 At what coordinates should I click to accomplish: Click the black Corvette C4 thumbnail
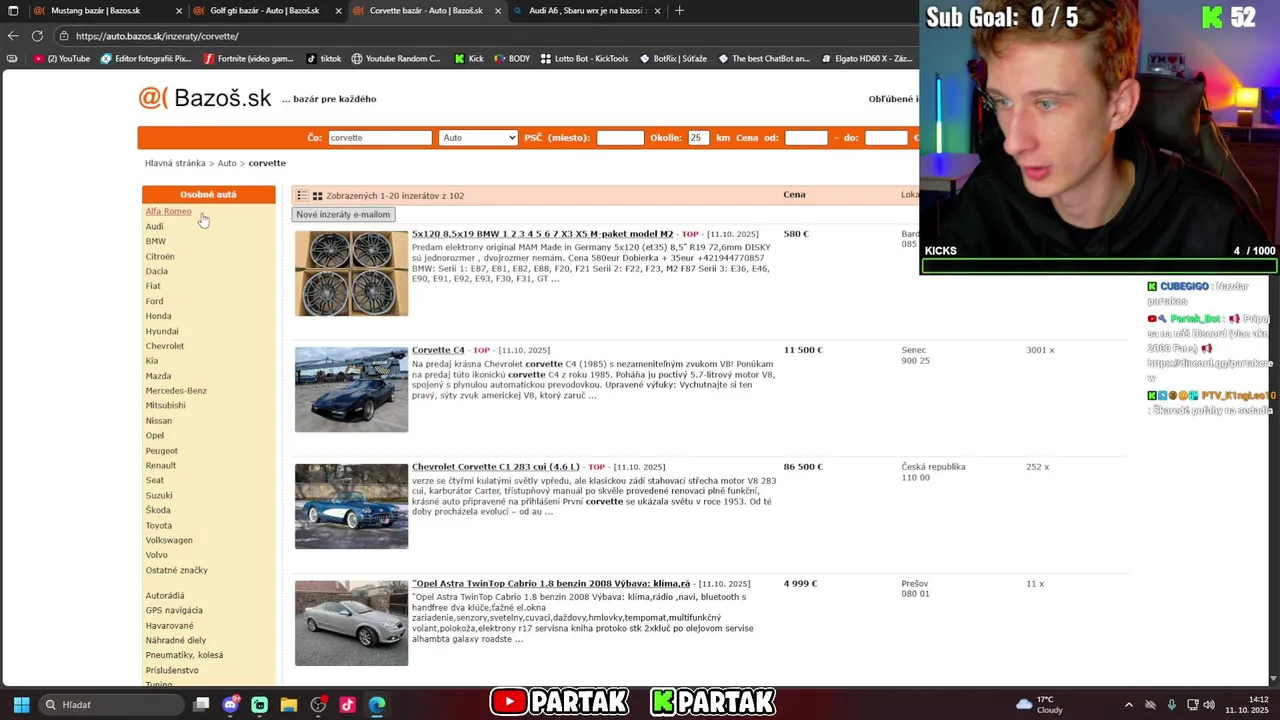pyautogui.click(x=351, y=390)
